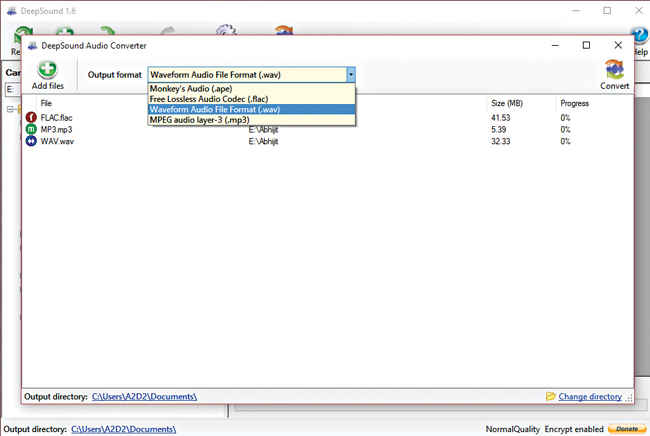Image resolution: width=650 pixels, height=436 pixels.
Task: Click the Convert icon in Audio Converter
Action: click(x=614, y=69)
